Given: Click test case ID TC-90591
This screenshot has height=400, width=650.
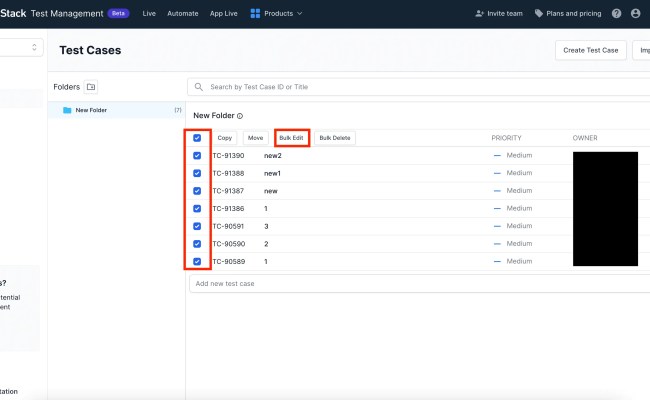Looking at the screenshot, I should click(228, 226).
